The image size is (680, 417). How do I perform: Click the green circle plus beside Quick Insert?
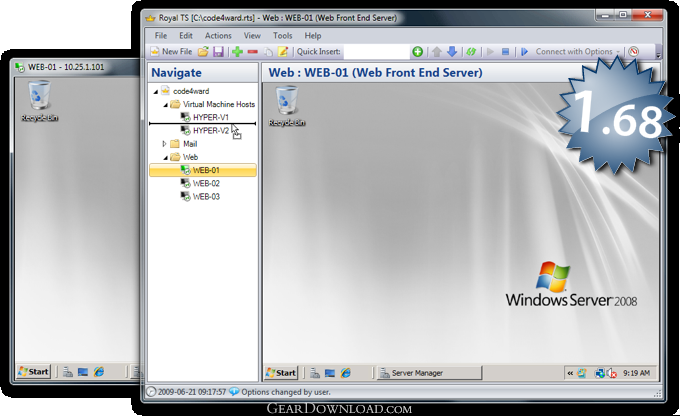tap(418, 52)
